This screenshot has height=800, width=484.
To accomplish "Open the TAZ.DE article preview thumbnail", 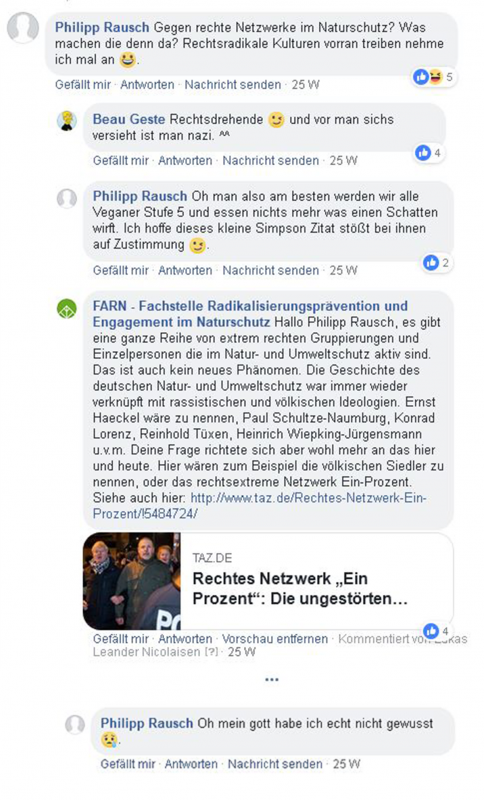I will (132, 581).
